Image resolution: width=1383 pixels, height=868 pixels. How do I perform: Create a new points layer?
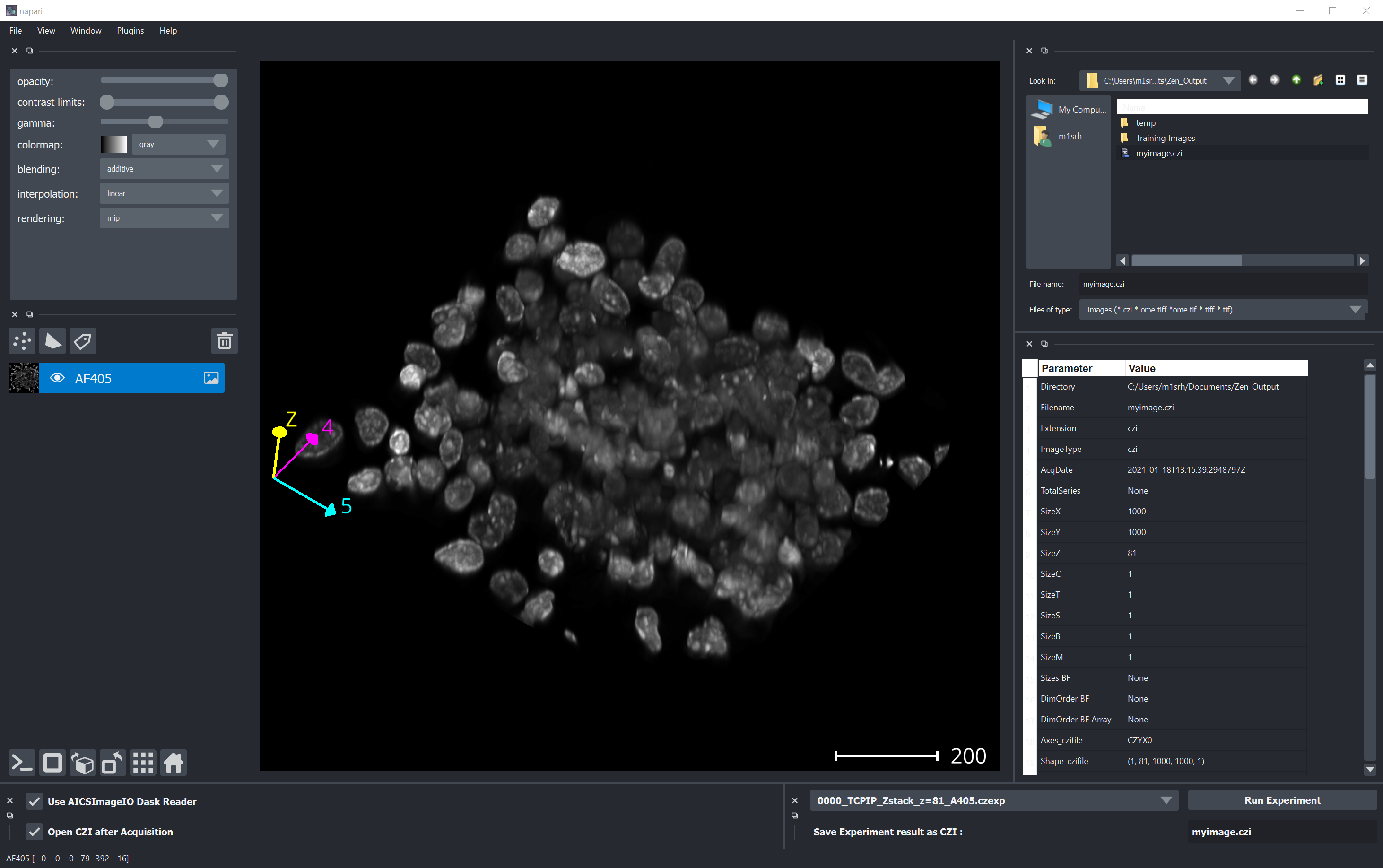point(22,341)
